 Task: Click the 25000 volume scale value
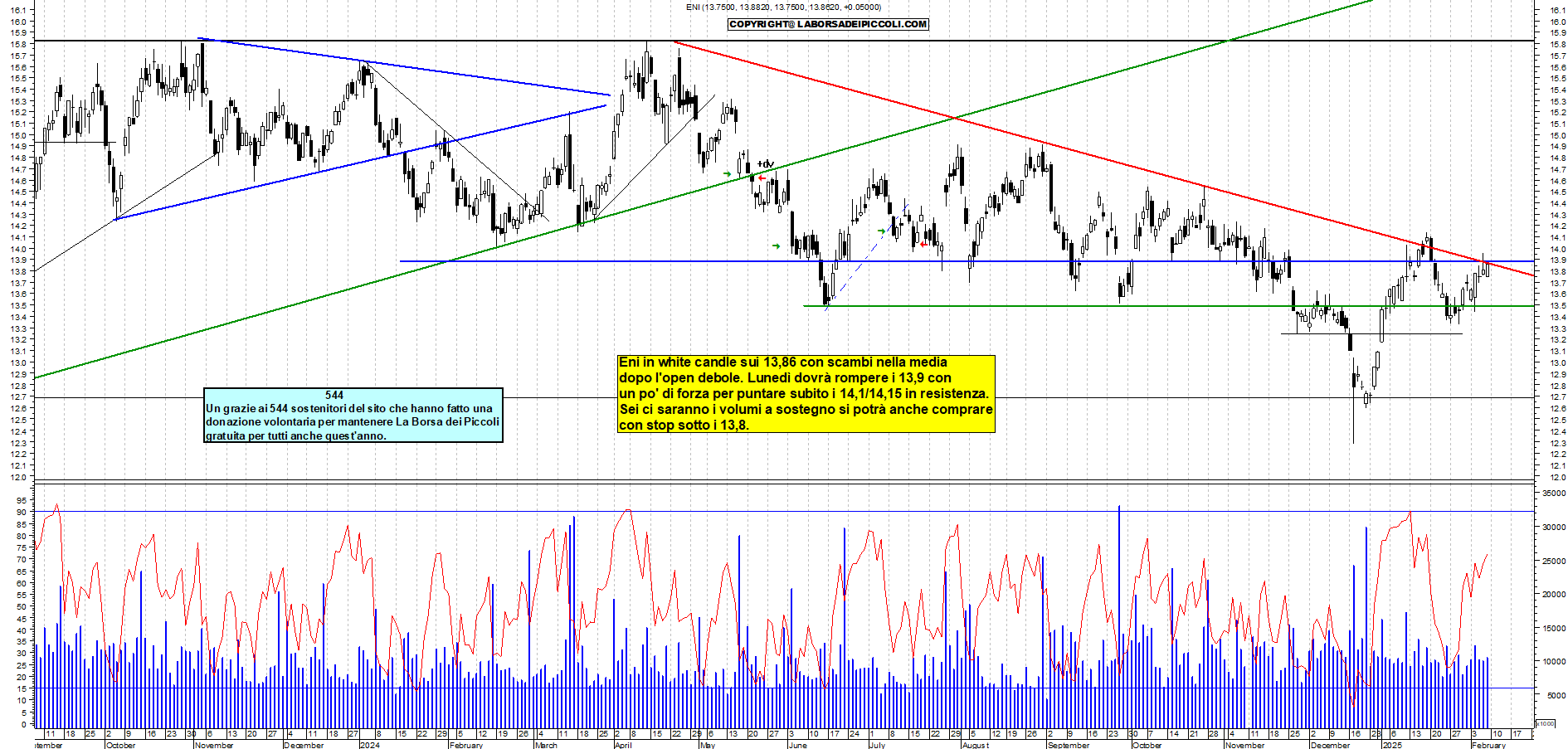pos(1554,561)
